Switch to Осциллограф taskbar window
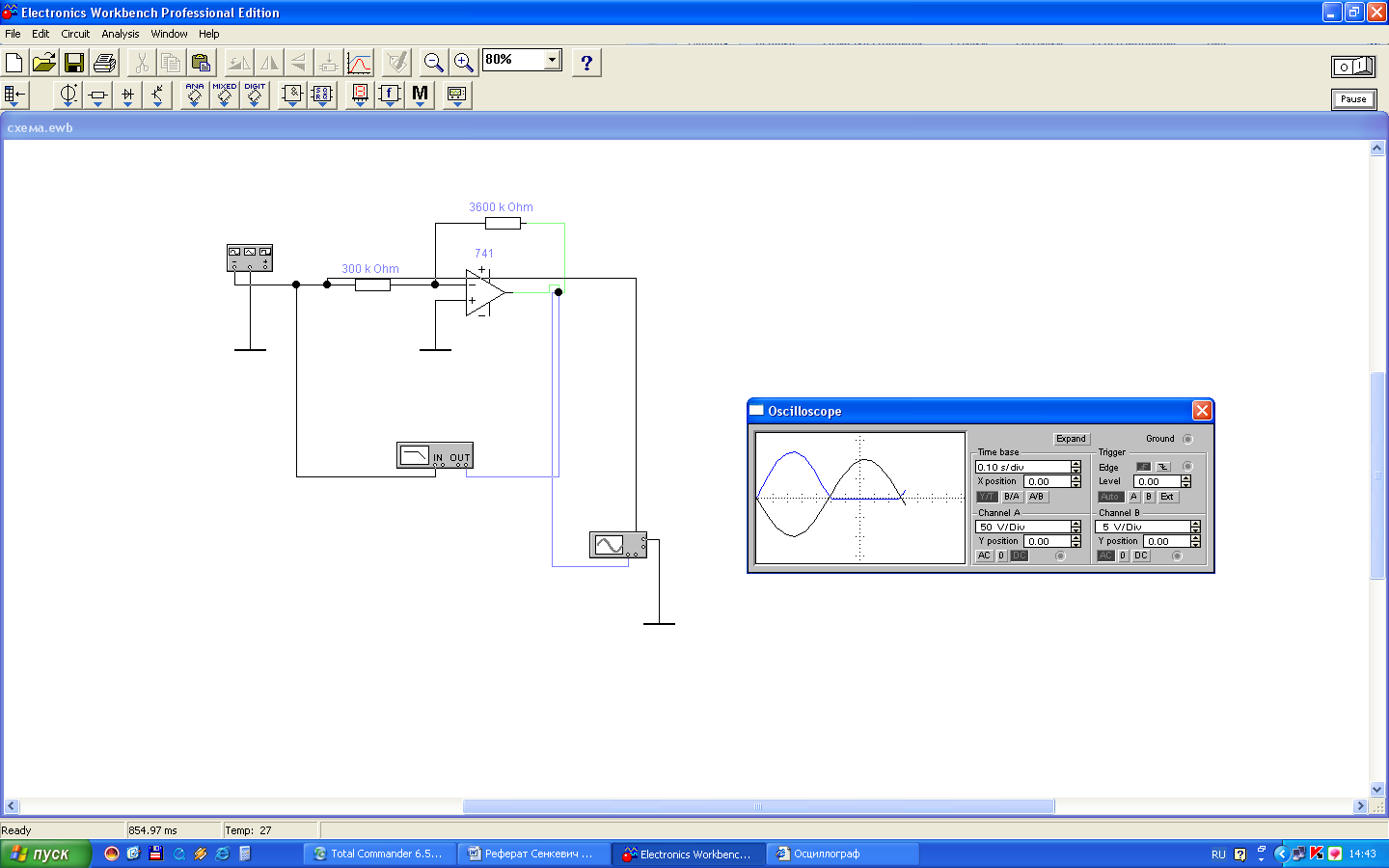Image resolution: width=1389 pixels, height=868 pixels. (842, 854)
